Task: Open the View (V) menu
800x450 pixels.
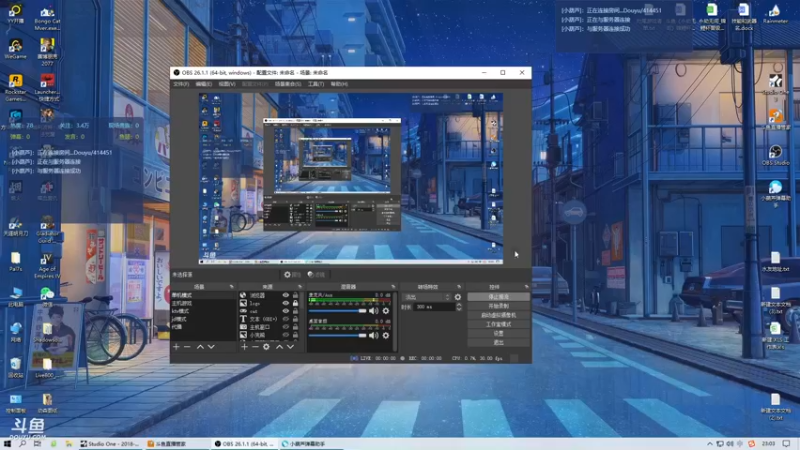Action: (x=227, y=84)
